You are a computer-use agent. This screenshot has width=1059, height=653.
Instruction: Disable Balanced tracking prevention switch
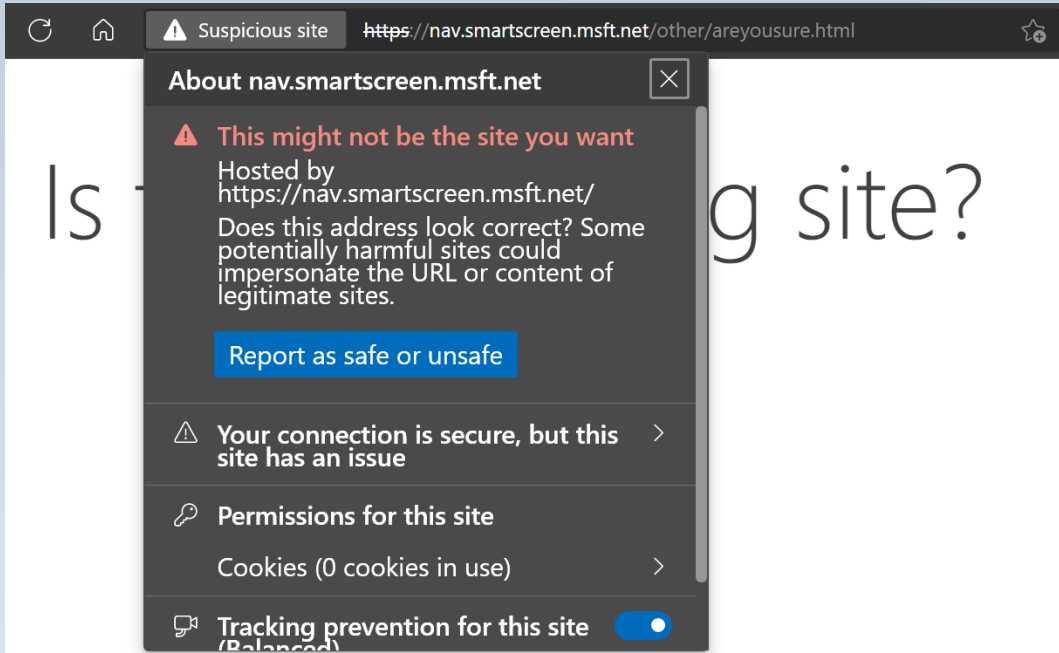point(643,625)
